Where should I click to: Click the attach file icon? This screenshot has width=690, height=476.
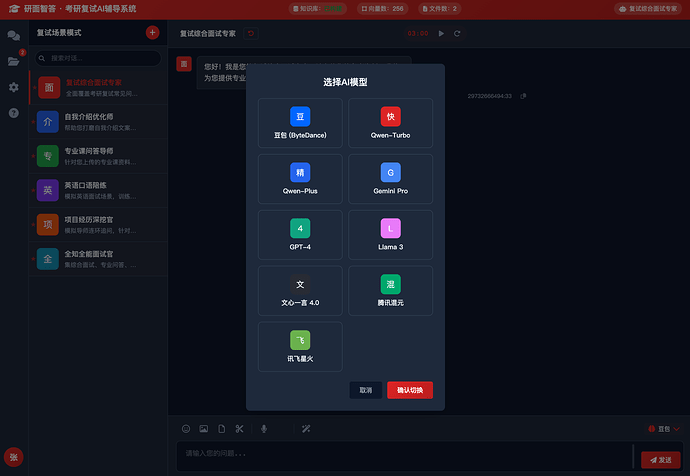pyautogui.click(x=222, y=428)
